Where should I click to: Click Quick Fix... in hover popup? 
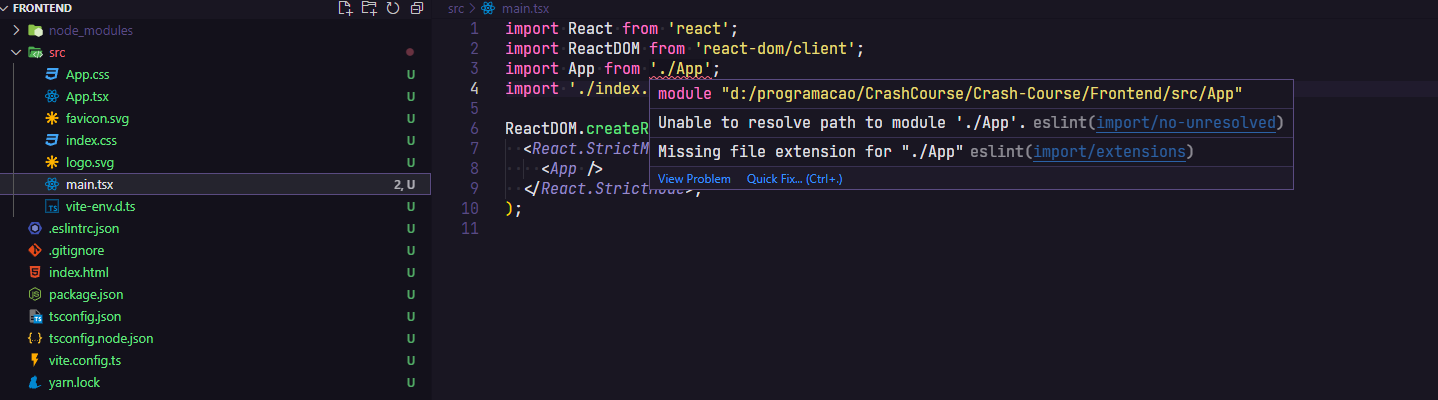795,179
